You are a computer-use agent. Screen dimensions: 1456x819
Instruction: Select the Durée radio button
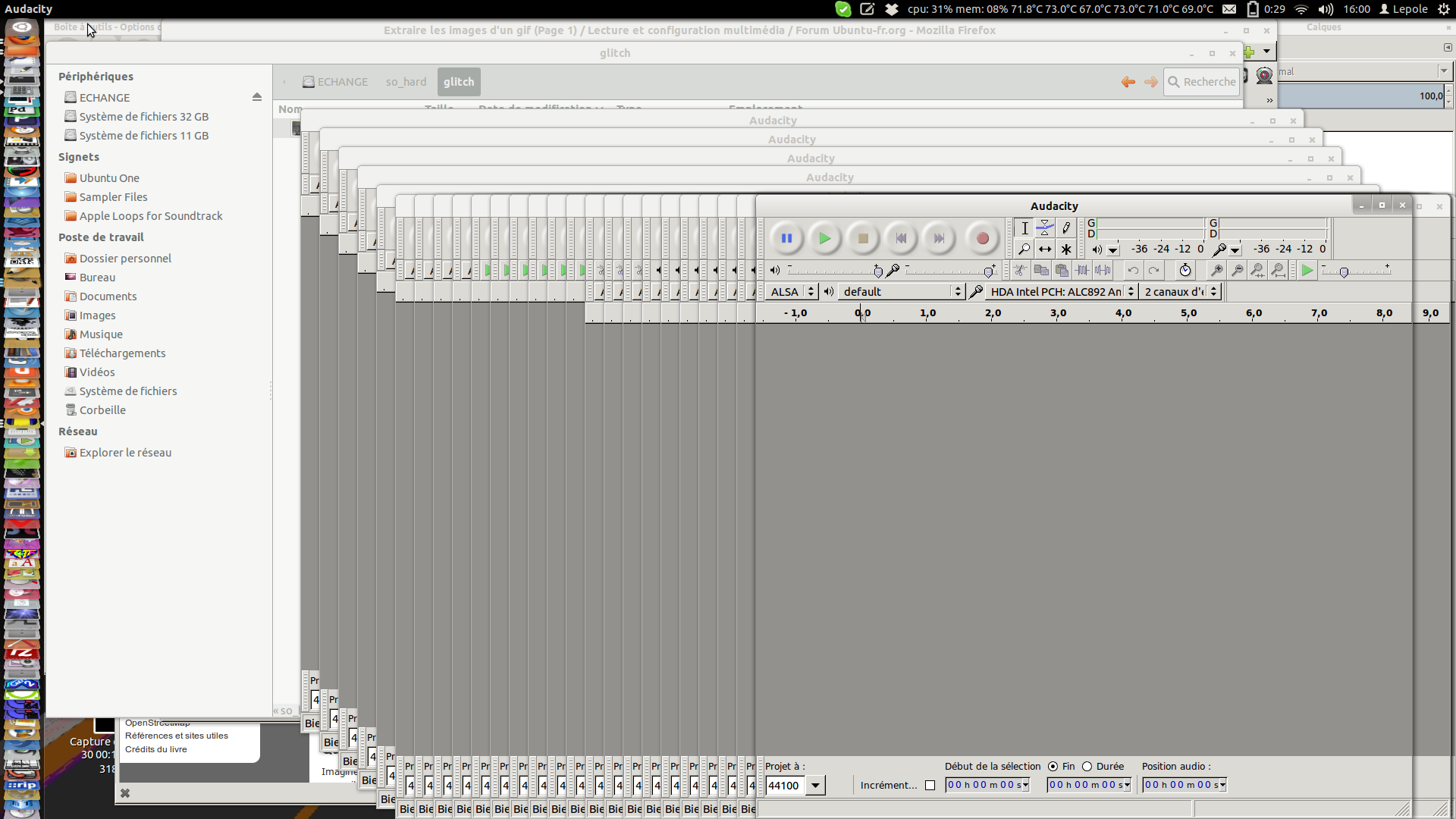(x=1087, y=766)
